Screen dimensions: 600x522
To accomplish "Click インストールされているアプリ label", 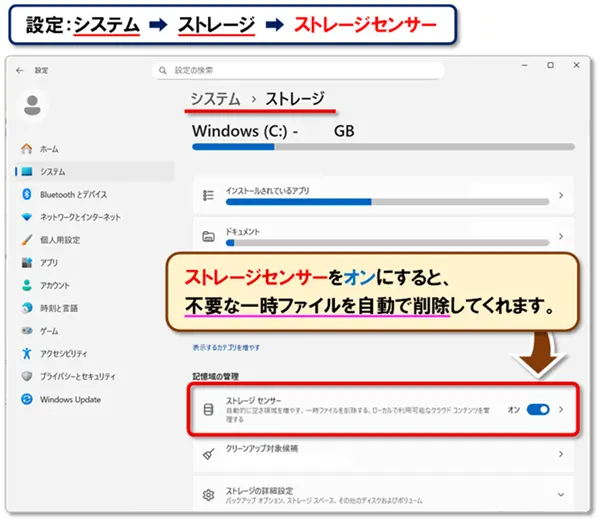I will tap(267, 191).
